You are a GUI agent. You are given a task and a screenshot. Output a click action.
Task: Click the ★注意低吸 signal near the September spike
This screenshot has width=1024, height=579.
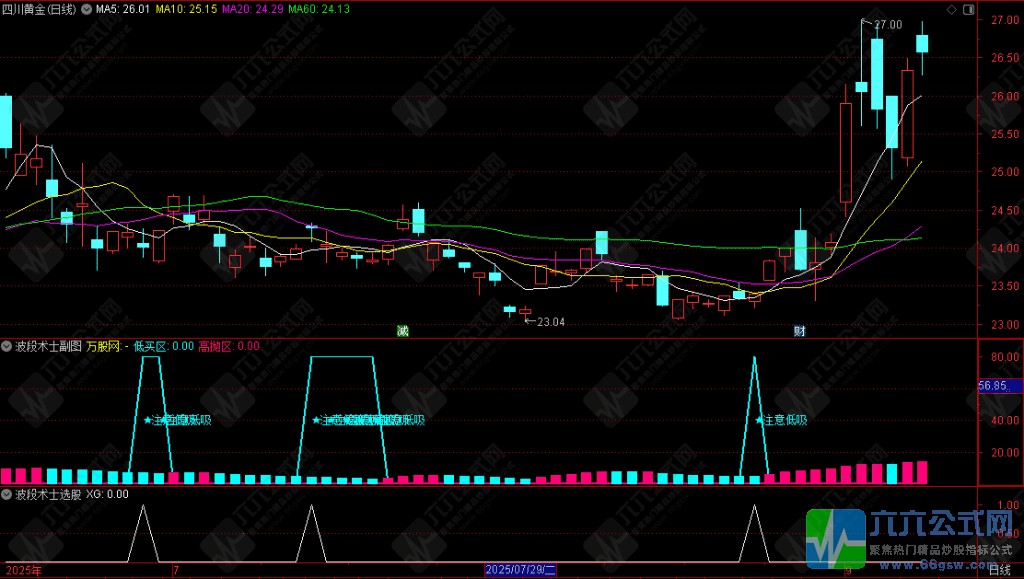click(x=781, y=420)
